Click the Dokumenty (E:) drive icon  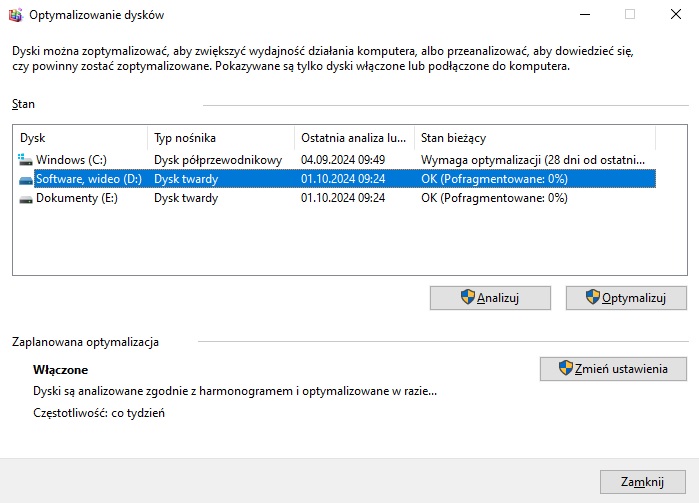[25, 198]
